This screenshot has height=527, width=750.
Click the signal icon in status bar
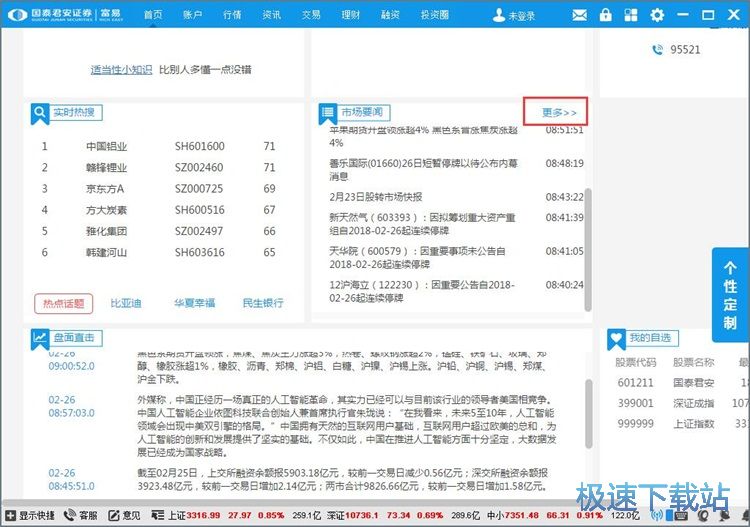point(657,516)
